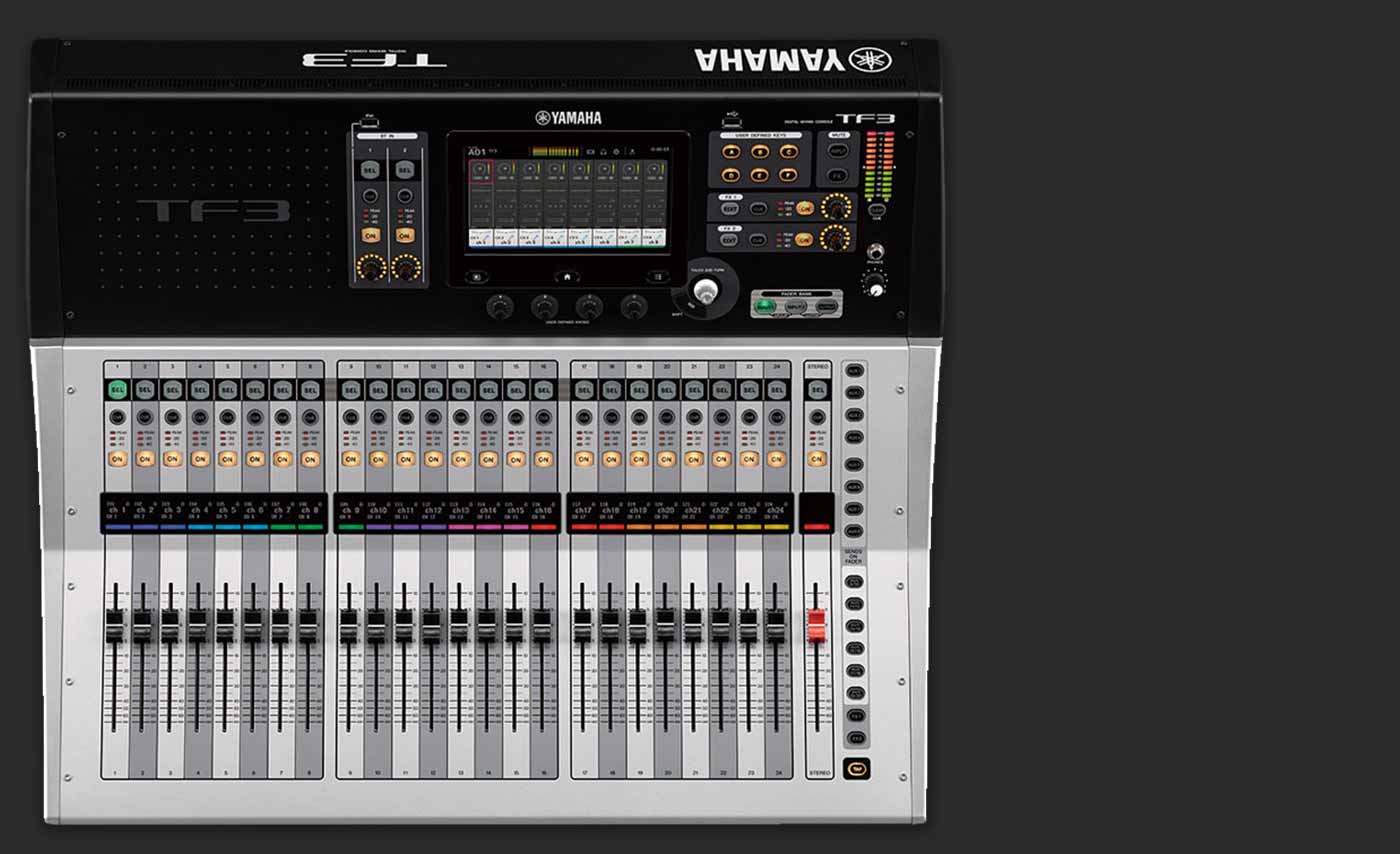The image size is (1400, 854).
Task: Click the CUE button on channel 12
Action: pyautogui.click(x=433, y=416)
